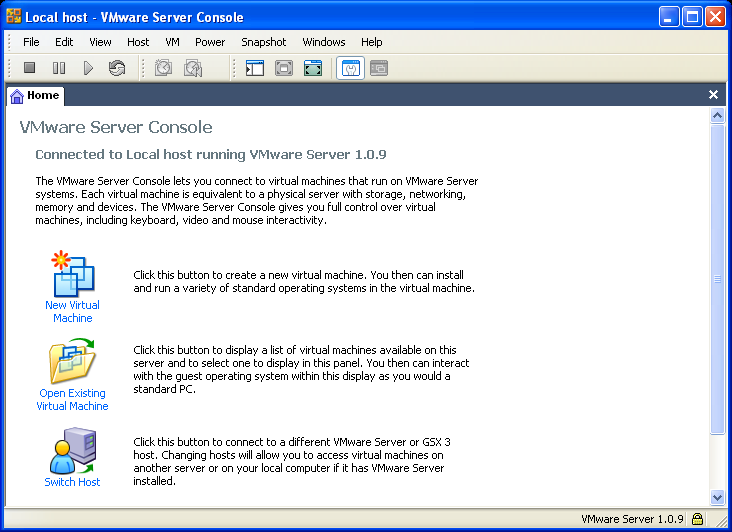Click the Quick Switch mode toolbar icon
This screenshot has width=732, height=532.
pyautogui.click(x=284, y=68)
